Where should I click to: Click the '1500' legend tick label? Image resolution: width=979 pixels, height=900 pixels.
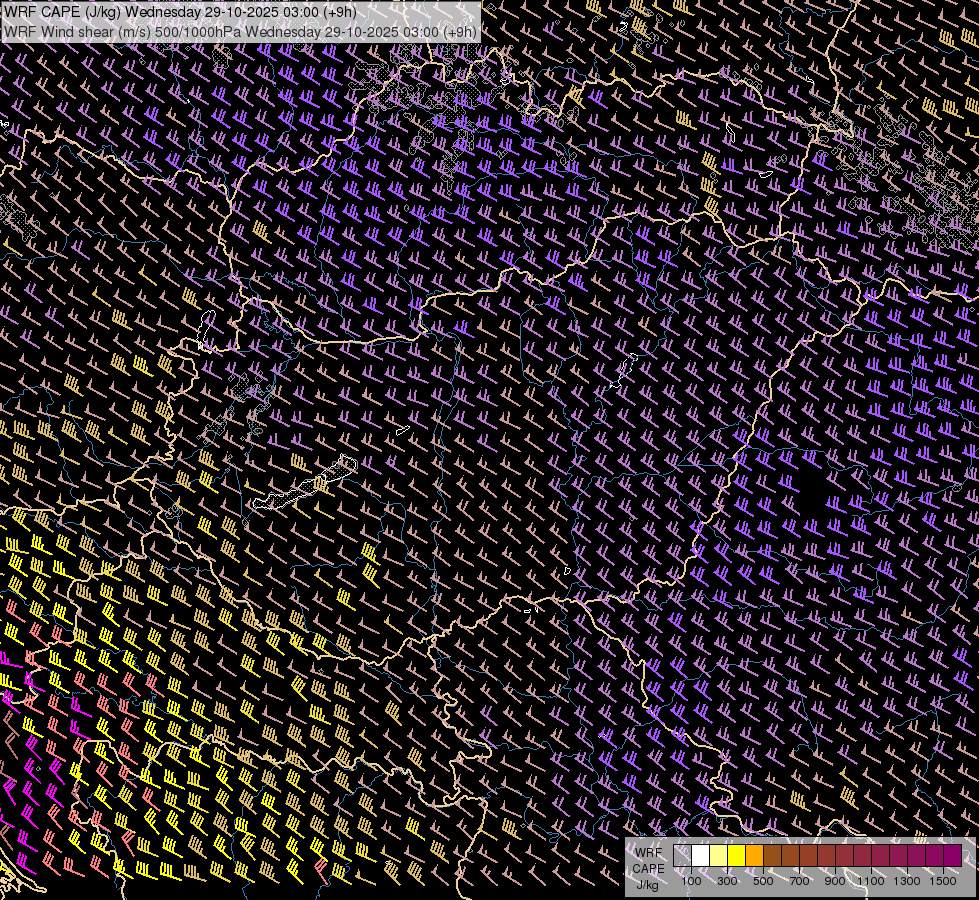pyautogui.click(x=943, y=881)
